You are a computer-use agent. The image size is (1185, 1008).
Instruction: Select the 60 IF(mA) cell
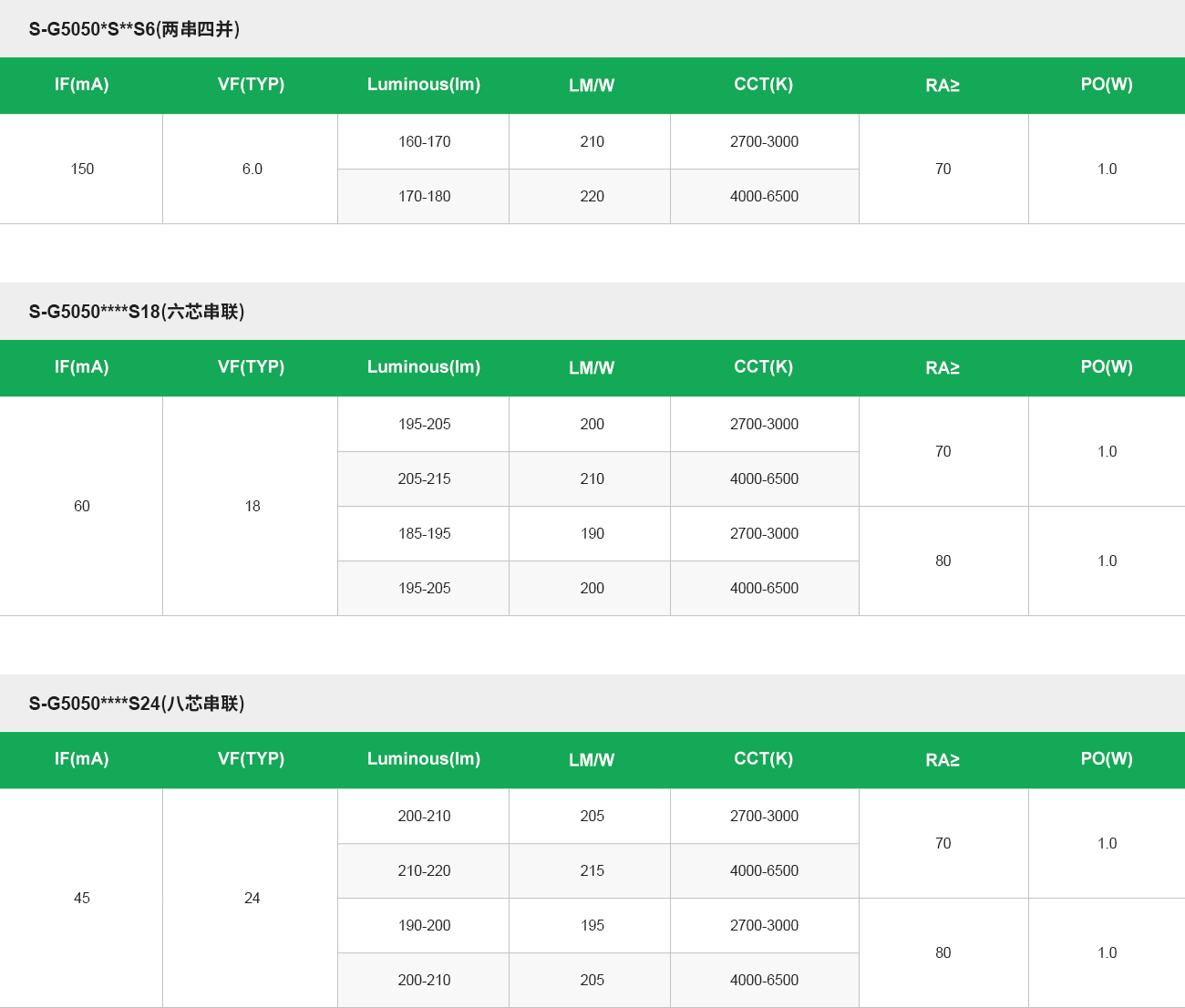[x=82, y=506]
